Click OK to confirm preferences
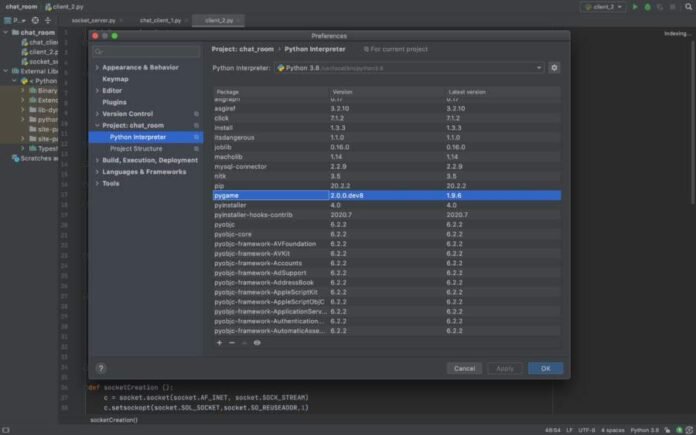Image resolution: width=696 pixels, height=435 pixels. [546, 368]
